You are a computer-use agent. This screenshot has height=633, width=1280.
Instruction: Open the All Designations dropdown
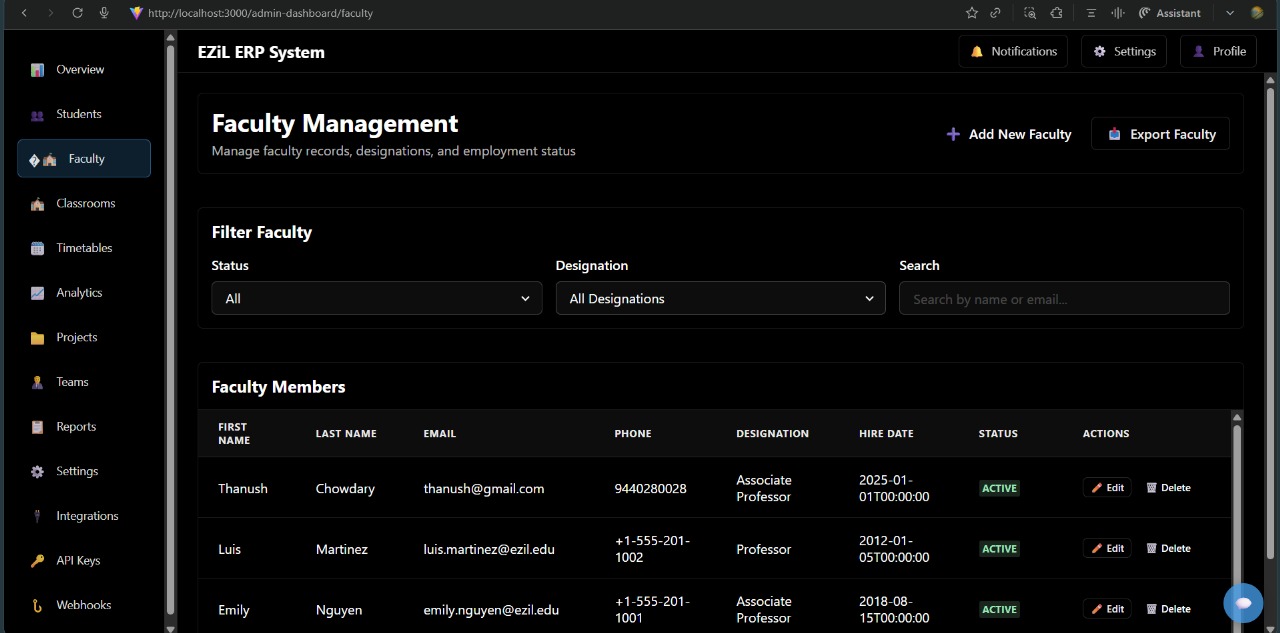(x=720, y=299)
